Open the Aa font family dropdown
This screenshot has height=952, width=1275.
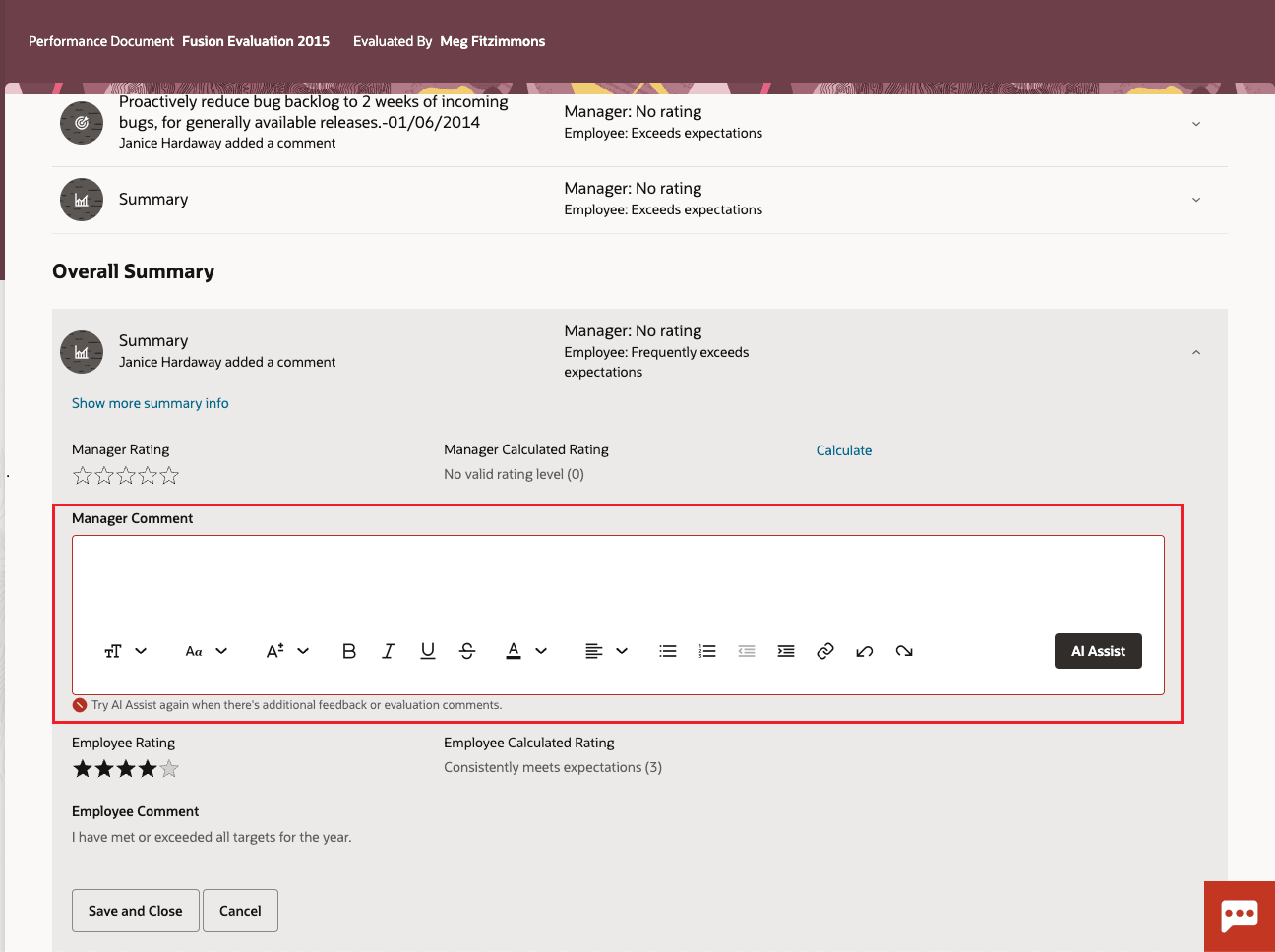tap(207, 651)
